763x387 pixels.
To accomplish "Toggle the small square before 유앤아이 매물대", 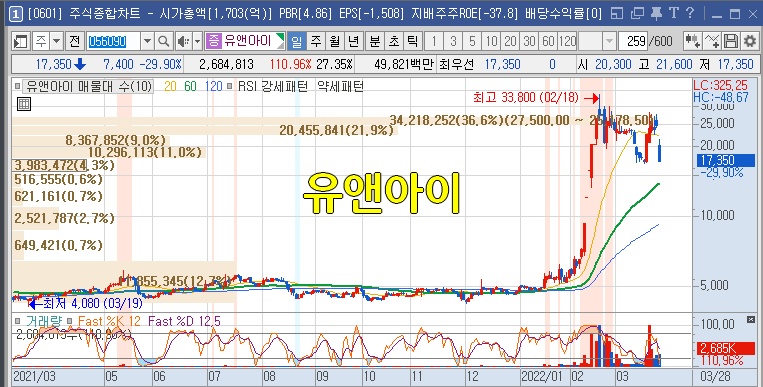I will point(18,87).
